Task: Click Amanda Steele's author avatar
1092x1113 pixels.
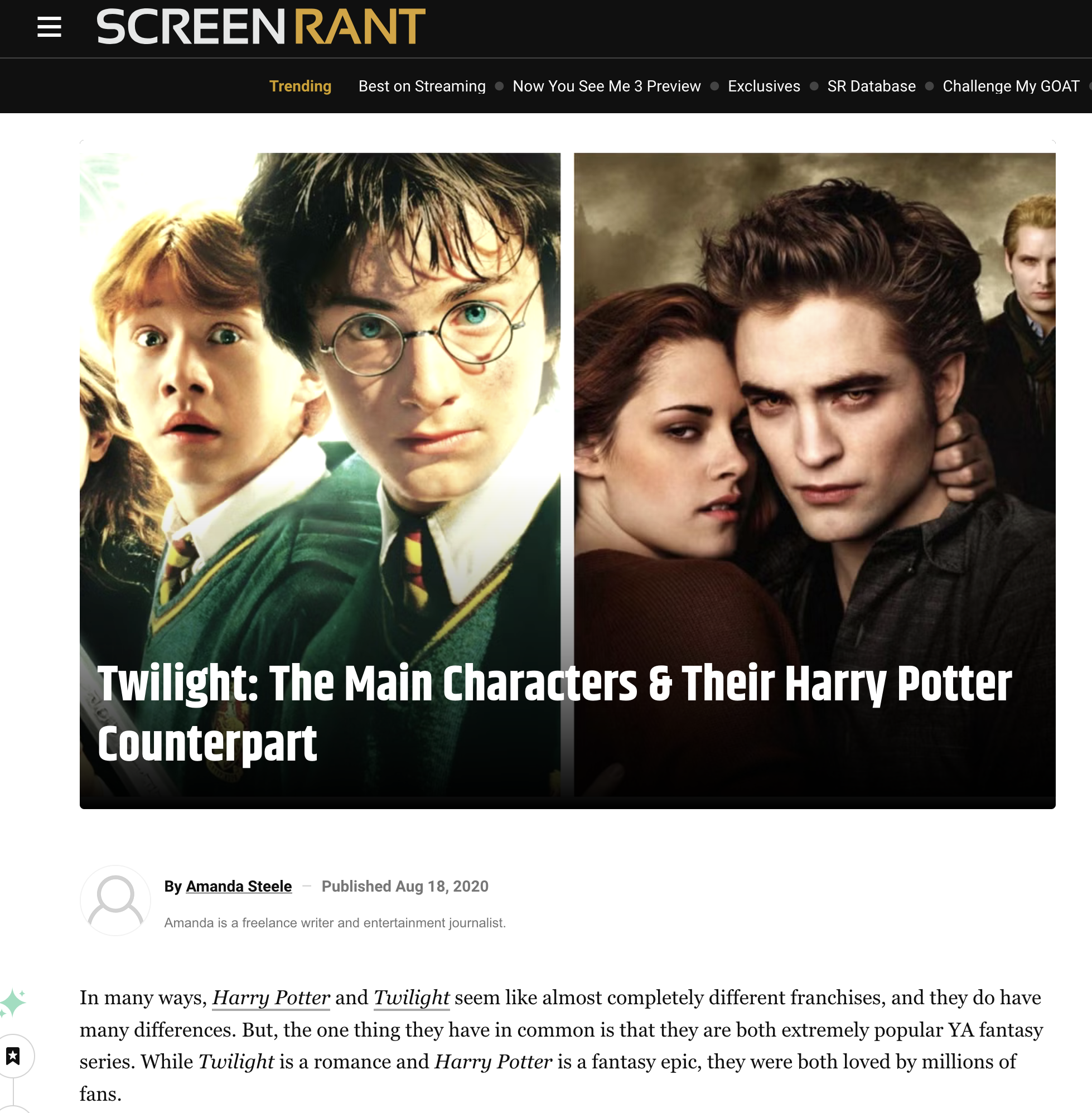Action: [x=115, y=900]
